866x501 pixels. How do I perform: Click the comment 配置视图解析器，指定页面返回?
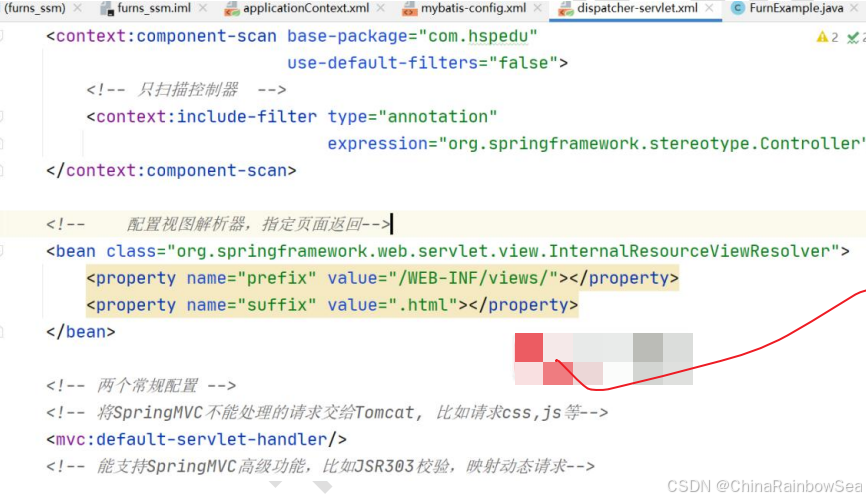(x=218, y=224)
